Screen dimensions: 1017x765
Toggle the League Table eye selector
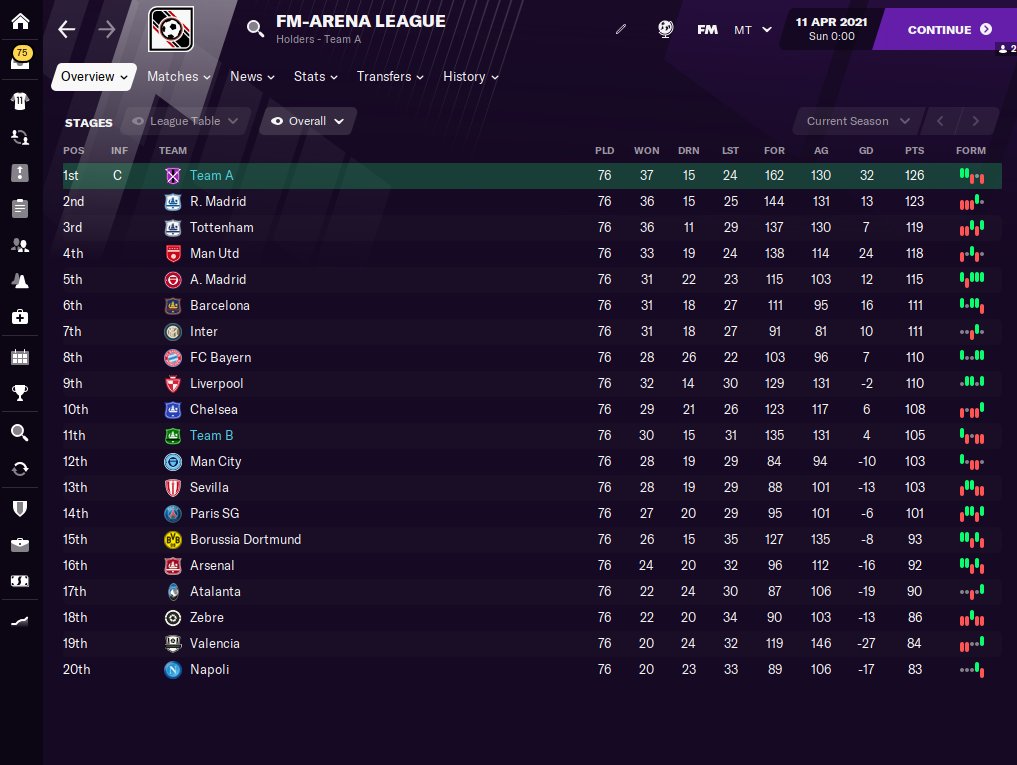[185, 121]
